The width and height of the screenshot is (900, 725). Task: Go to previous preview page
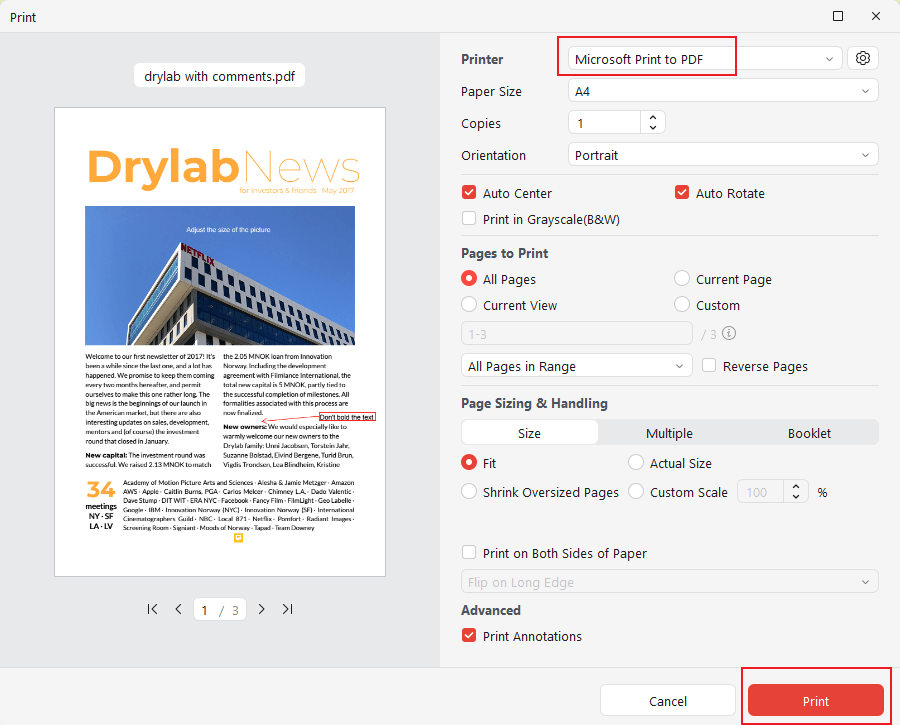pos(178,609)
